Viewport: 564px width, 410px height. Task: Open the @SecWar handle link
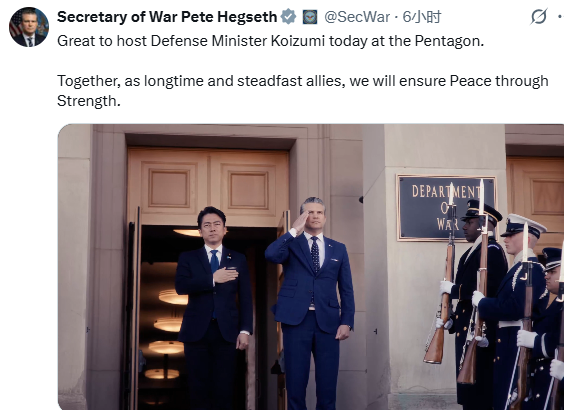point(357,17)
